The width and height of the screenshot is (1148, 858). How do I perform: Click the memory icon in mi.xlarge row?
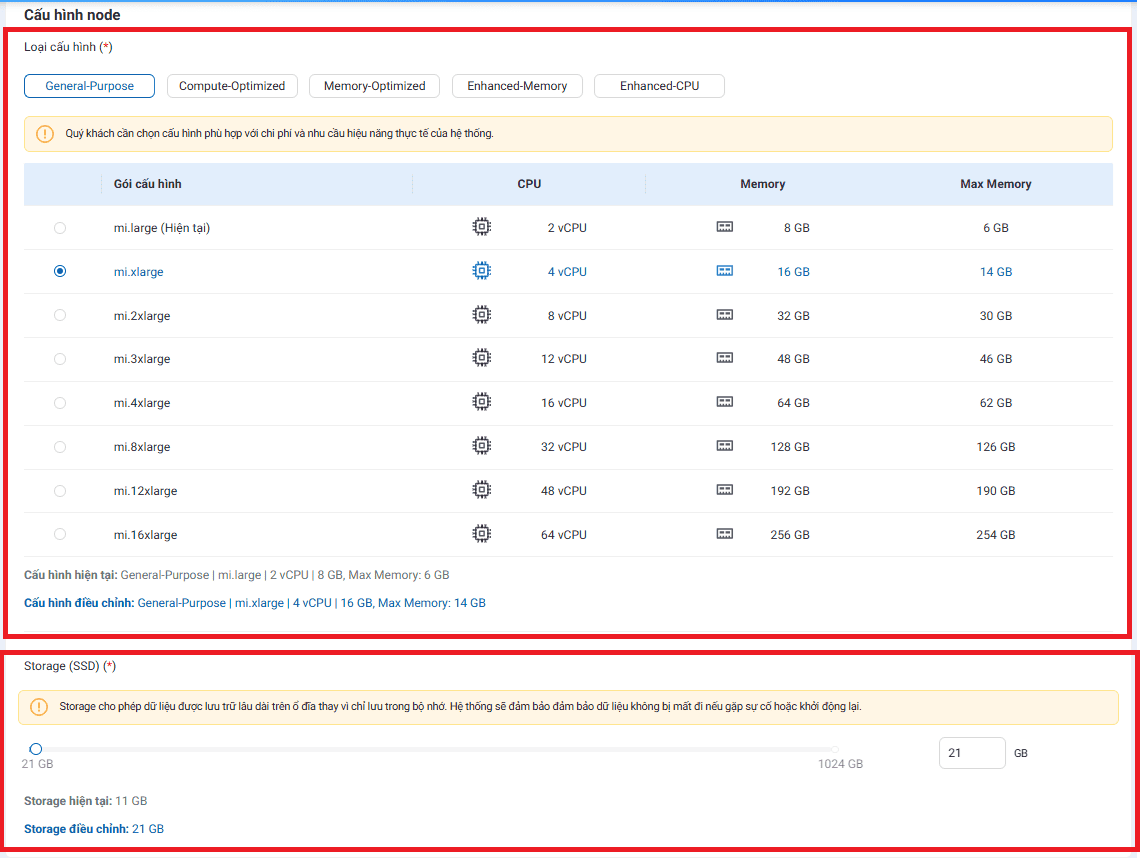[725, 271]
